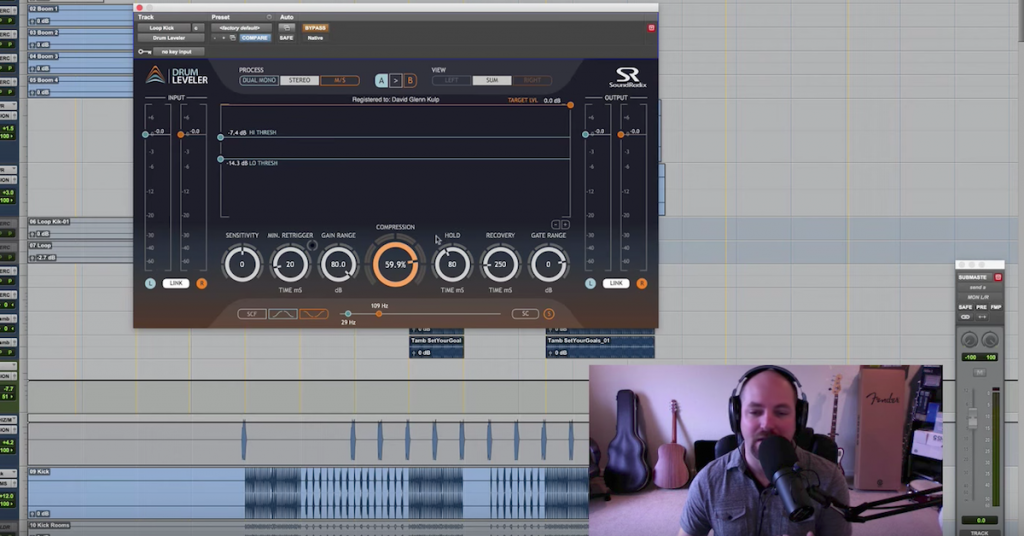The width and height of the screenshot is (1024, 536).
Task: Select the band-pass filter shape
Action: coord(283,314)
